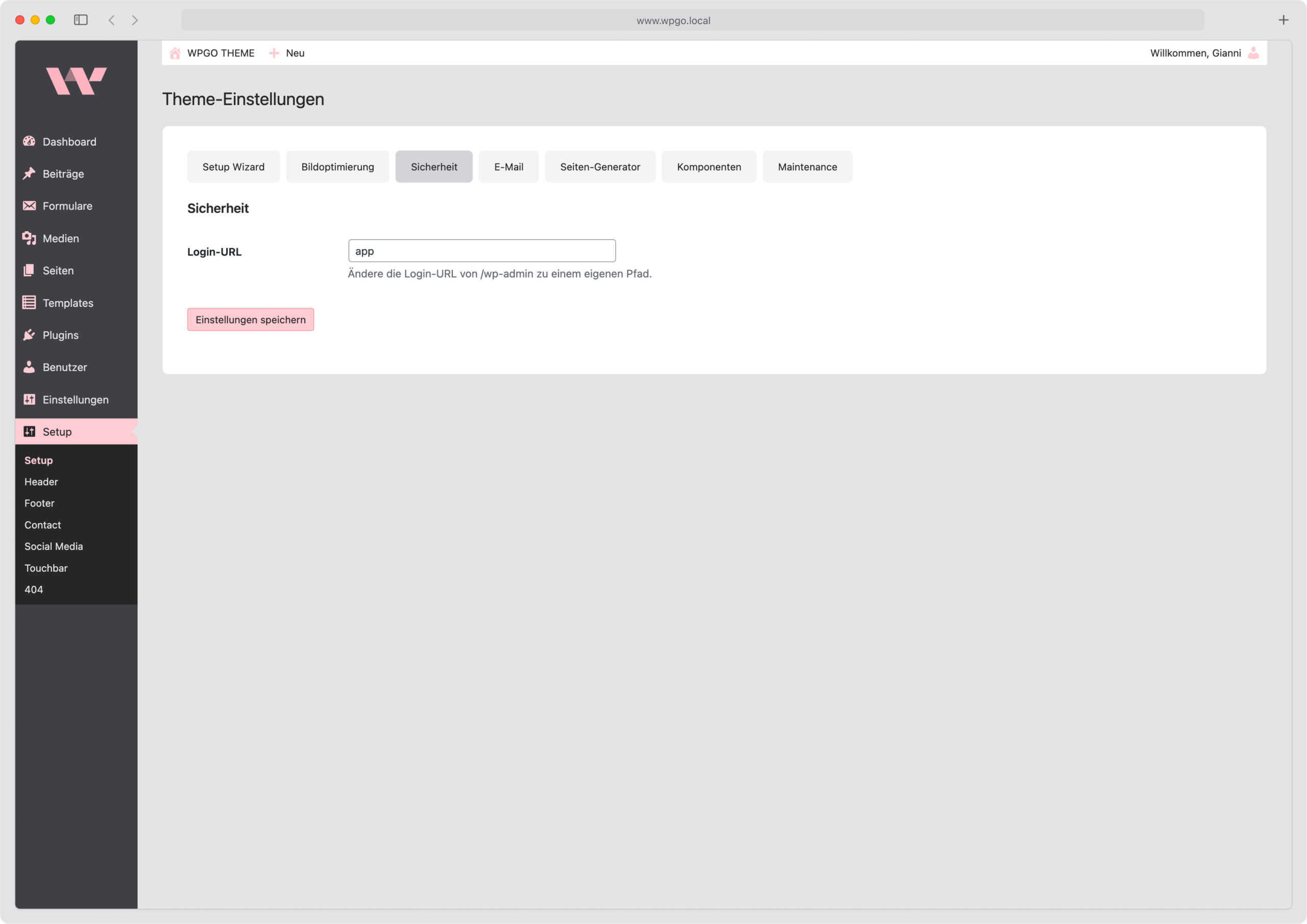The image size is (1307, 924).
Task: Open Formulare via the envelope icon
Action: (x=30, y=206)
